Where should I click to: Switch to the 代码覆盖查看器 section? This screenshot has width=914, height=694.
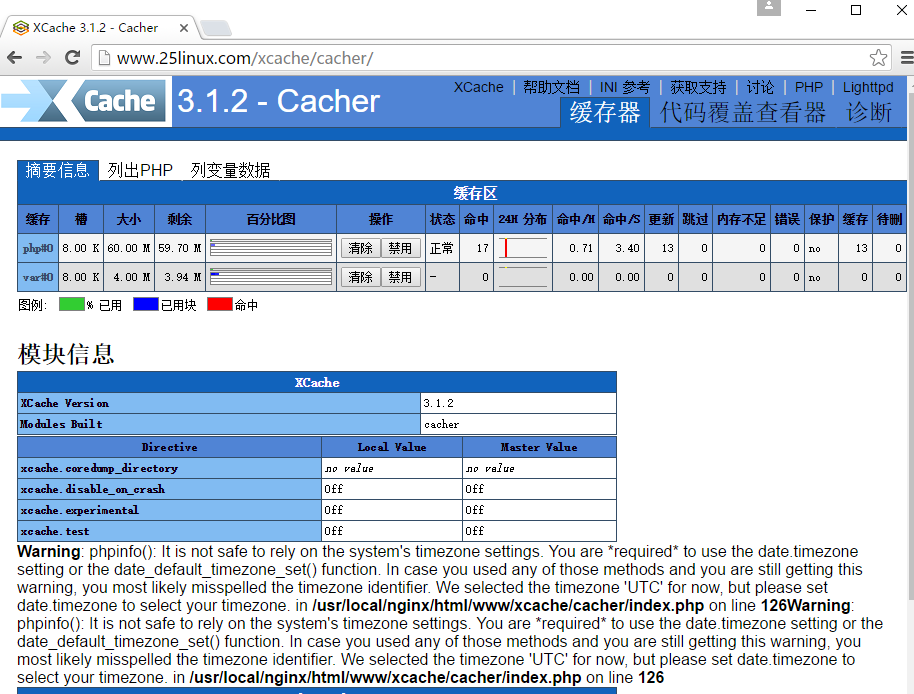(743, 112)
